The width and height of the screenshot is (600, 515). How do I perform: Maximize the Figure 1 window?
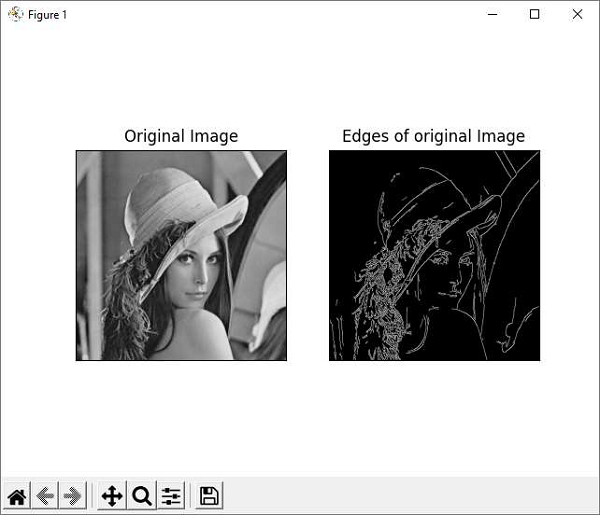click(x=534, y=14)
